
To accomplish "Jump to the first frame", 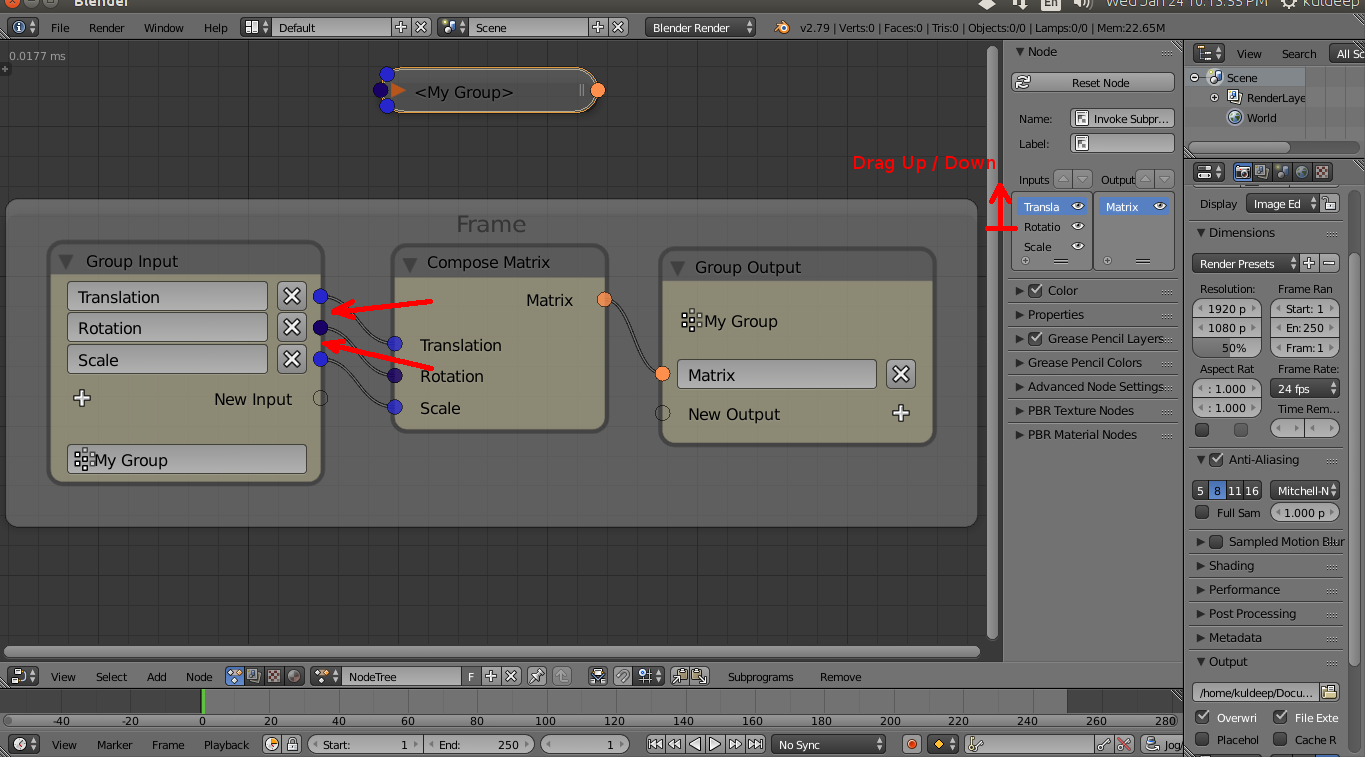I will 655,744.
